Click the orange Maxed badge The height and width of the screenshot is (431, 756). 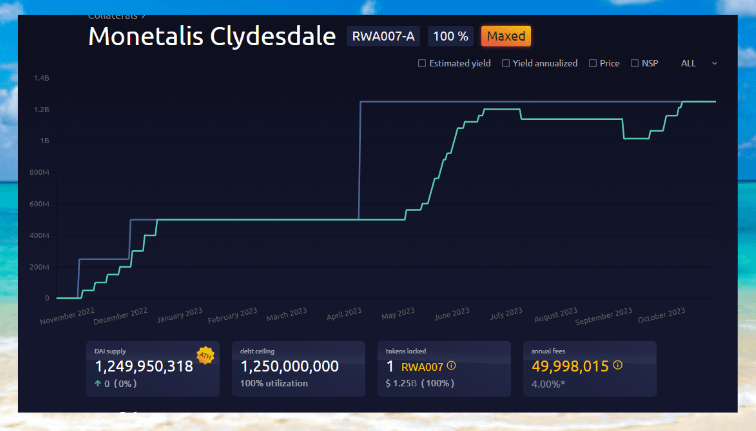coord(506,36)
